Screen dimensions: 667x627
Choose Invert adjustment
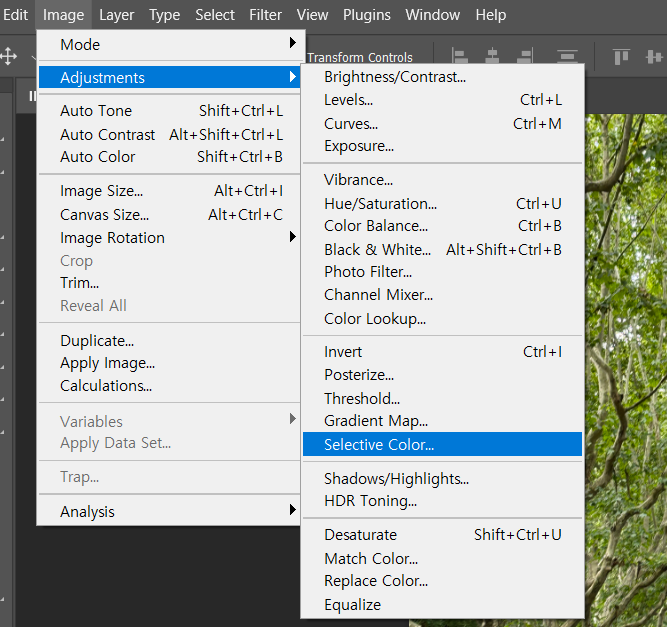(x=442, y=352)
